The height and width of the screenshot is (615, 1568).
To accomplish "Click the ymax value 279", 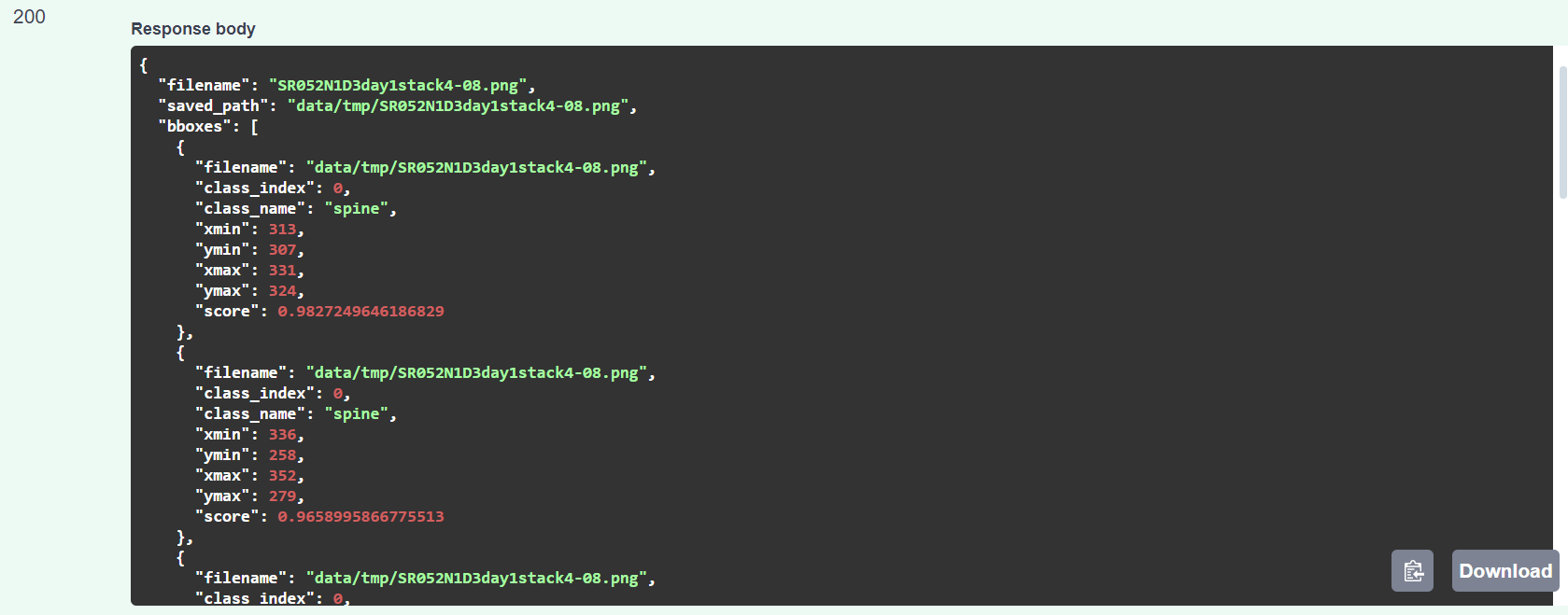I will tap(282, 496).
